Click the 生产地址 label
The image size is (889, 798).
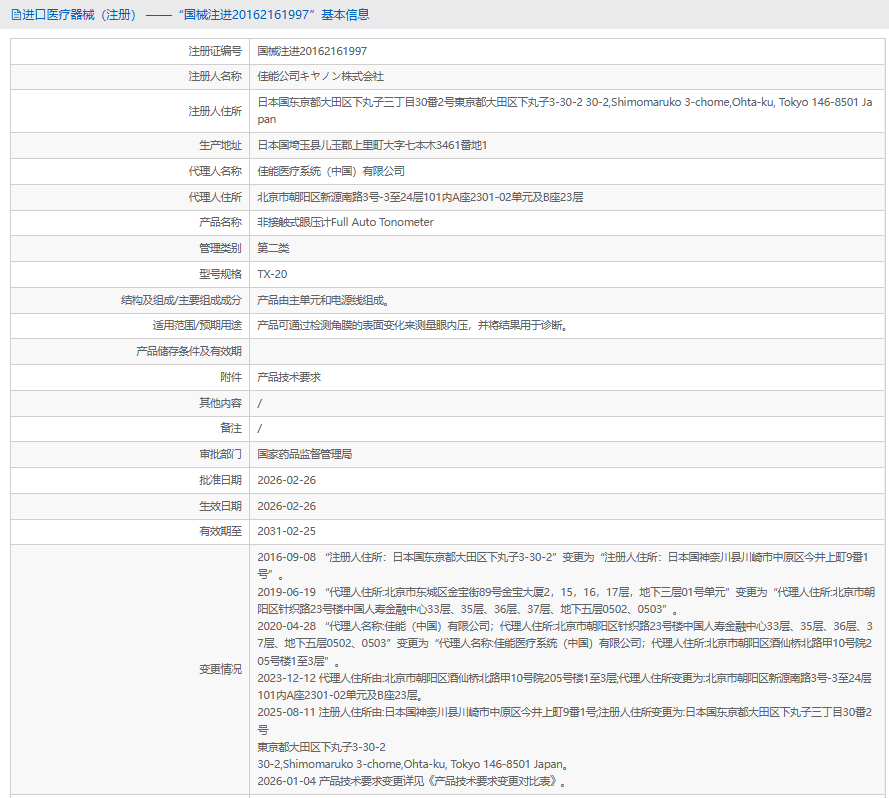point(220,145)
